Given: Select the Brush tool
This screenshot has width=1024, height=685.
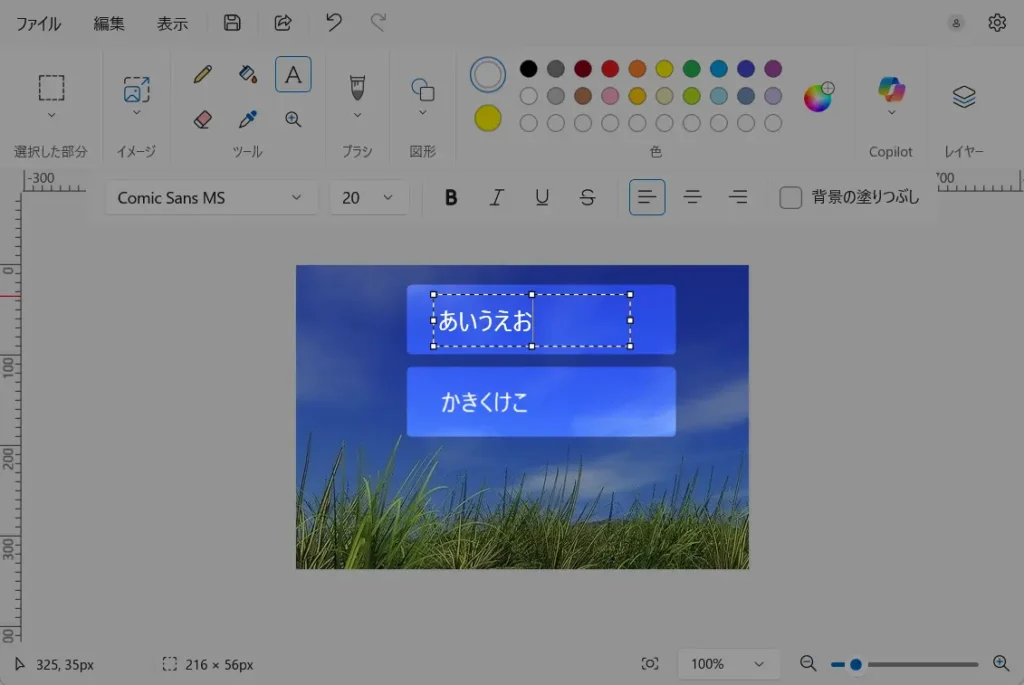Looking at the screenshot, I should click(357, 88).
